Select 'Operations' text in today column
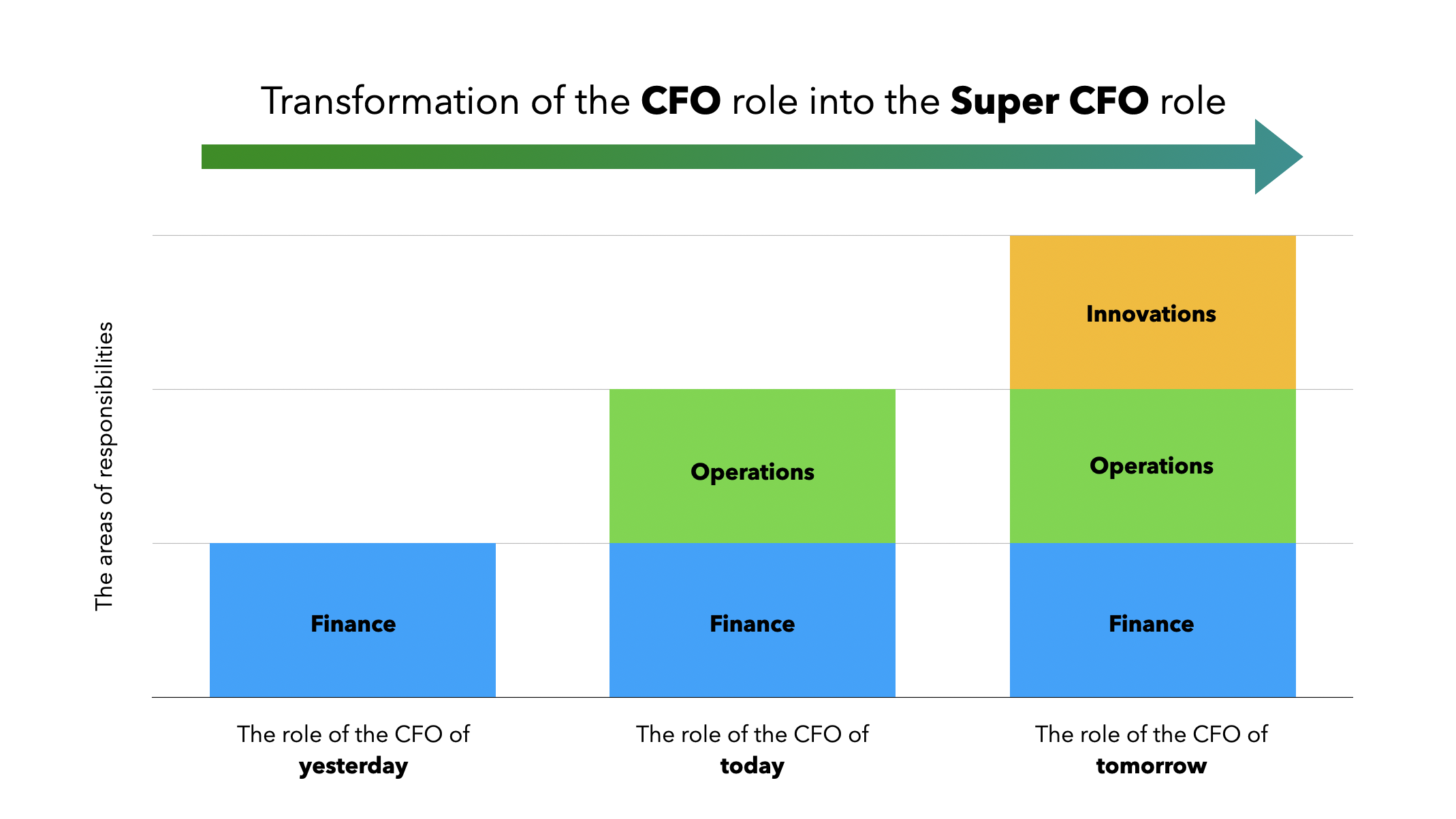 coord(752,472)
